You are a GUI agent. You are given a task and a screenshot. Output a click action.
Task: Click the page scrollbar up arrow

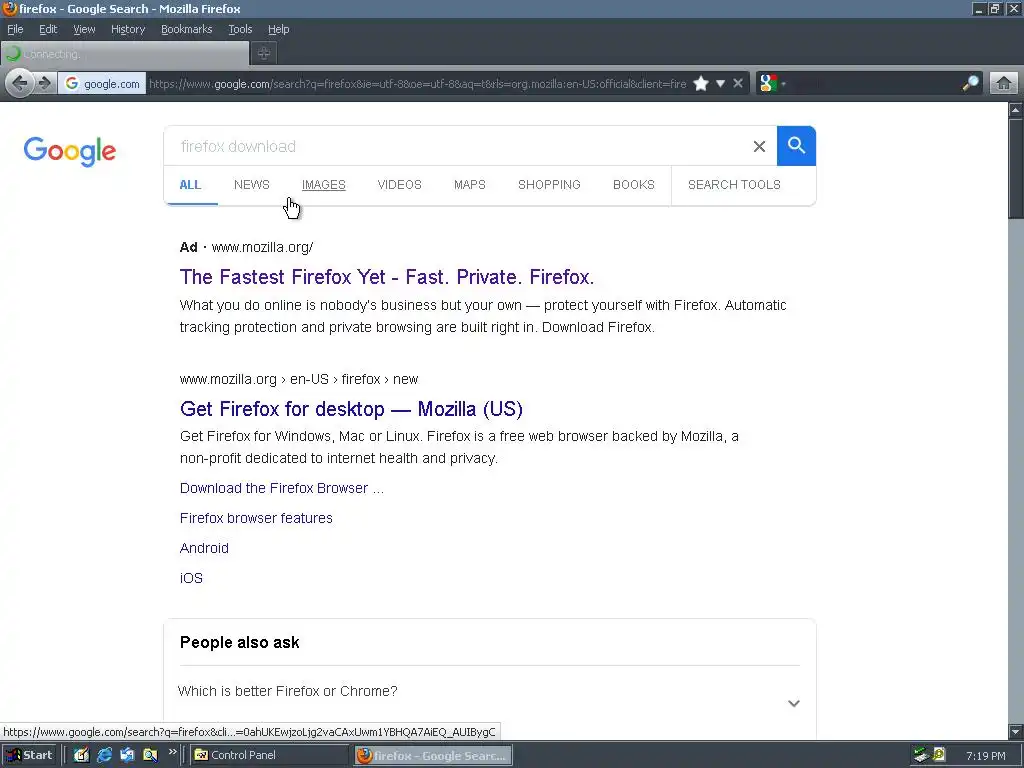pos(1016,110)
